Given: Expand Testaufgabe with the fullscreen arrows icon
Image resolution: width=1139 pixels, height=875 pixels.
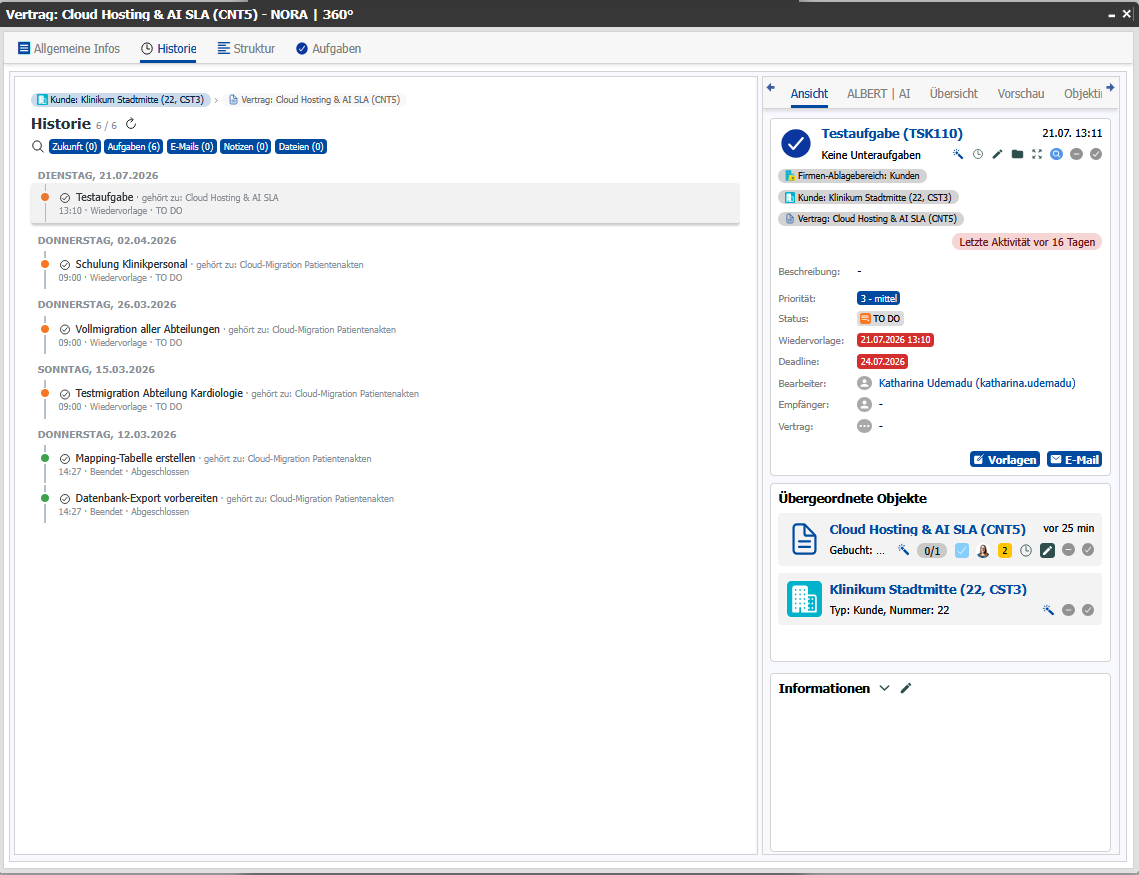Looking at the screenshot, I should (x=1037, y=154).
